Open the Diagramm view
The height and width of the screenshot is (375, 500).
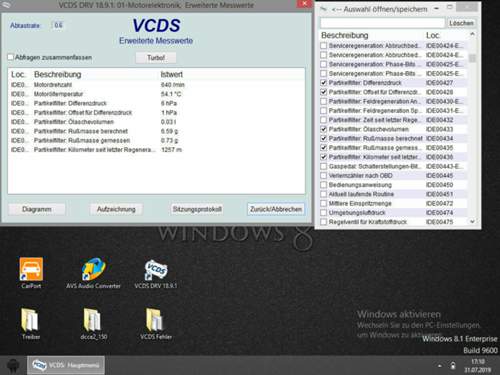[x=37, y=209]
